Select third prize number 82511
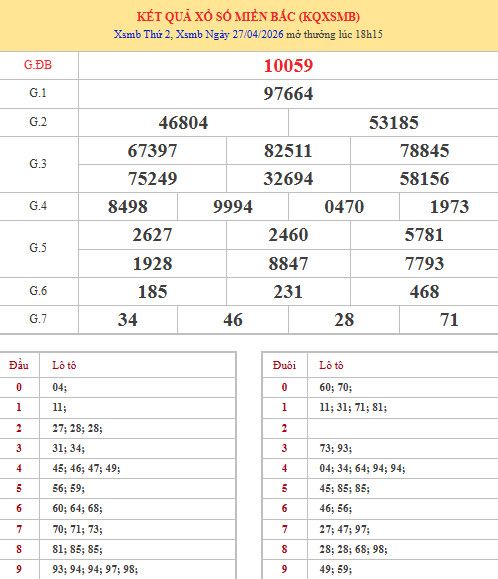This screenshot has height=579, width=498. point(288,151)
